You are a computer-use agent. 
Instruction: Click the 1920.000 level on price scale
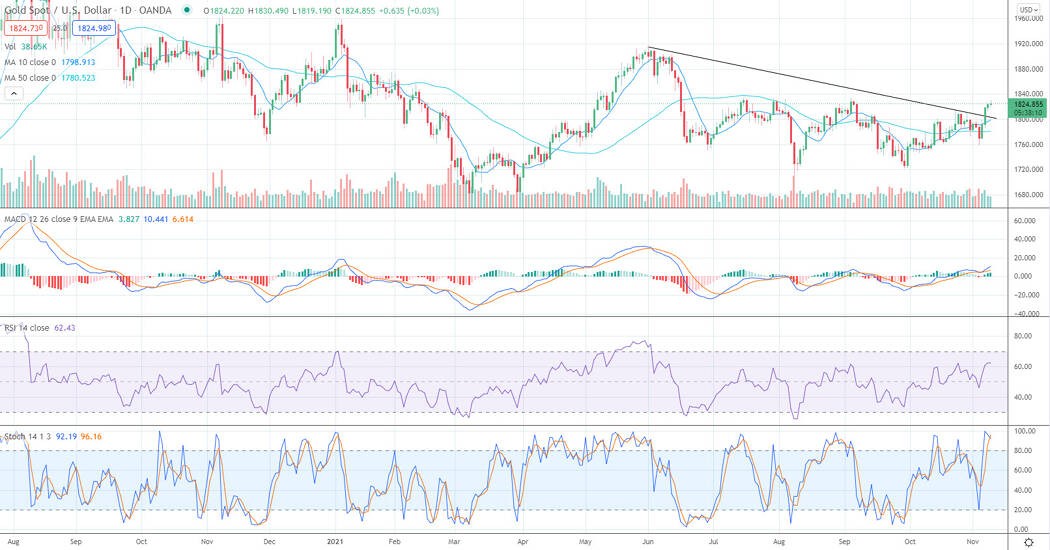(x=1029, y=44)
